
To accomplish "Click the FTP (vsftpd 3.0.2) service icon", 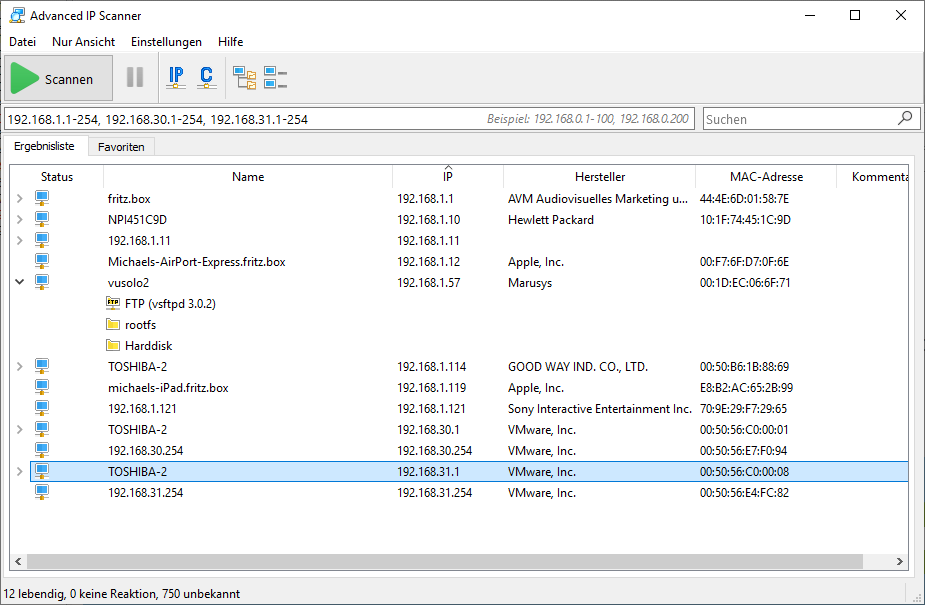I will [x=113, y=303].
